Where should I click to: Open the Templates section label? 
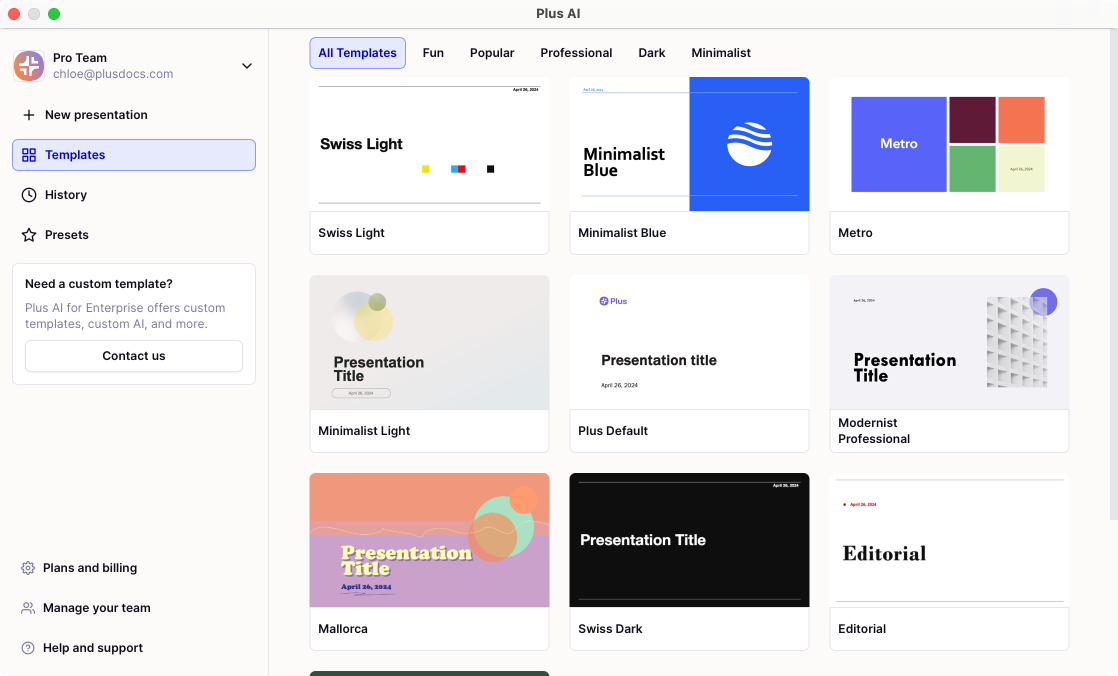point(75,155)
